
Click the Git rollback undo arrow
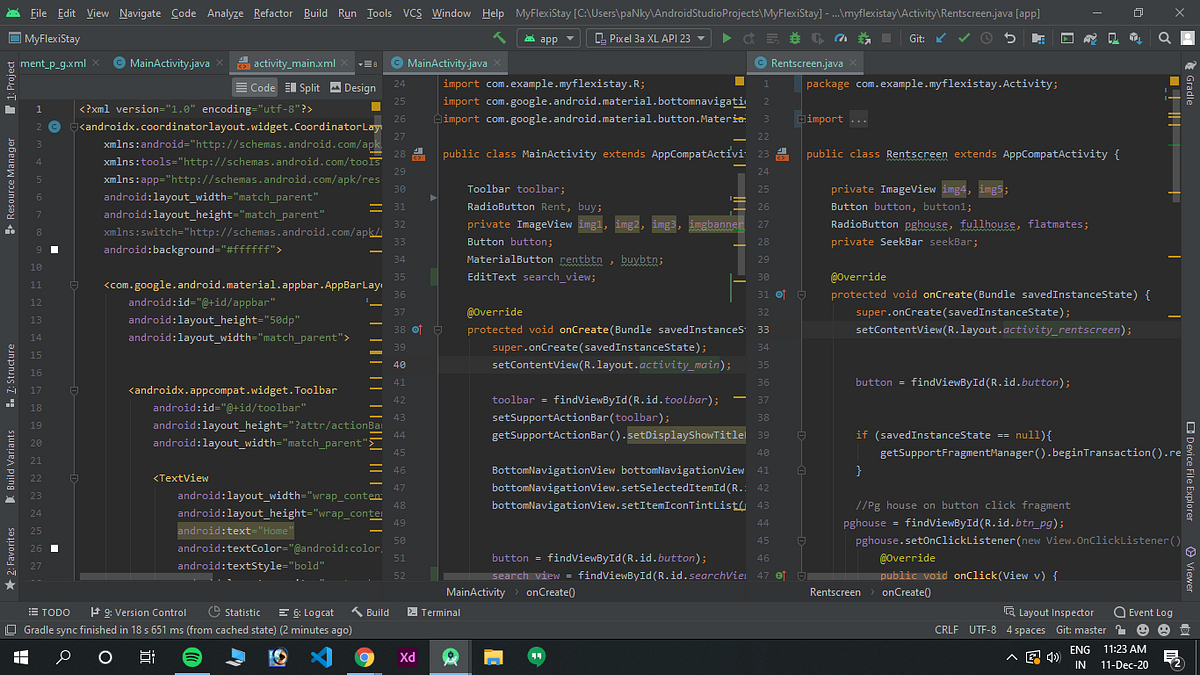click(x=1009, y=38)
